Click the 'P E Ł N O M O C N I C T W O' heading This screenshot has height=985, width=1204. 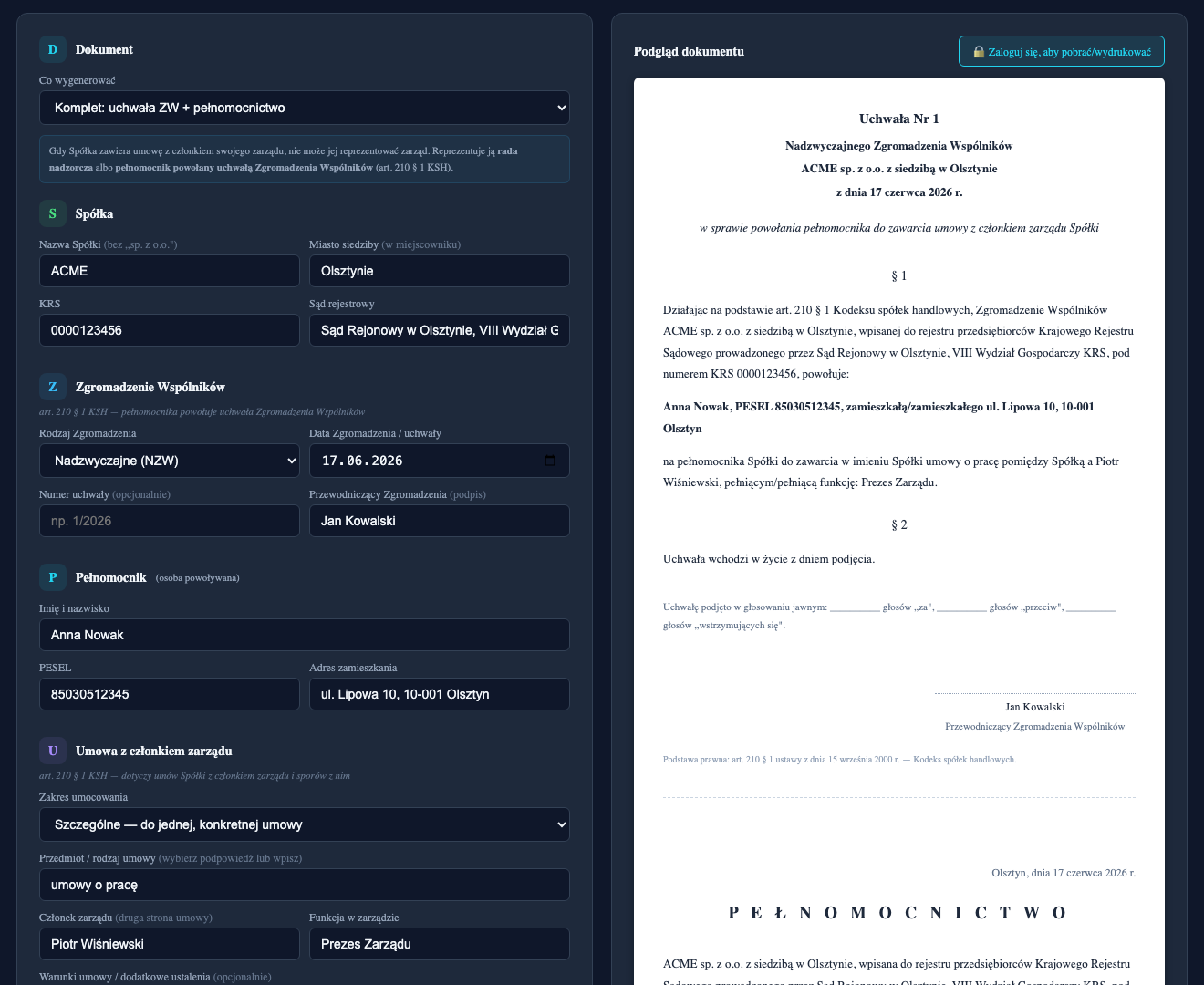[x=899, y=913]
